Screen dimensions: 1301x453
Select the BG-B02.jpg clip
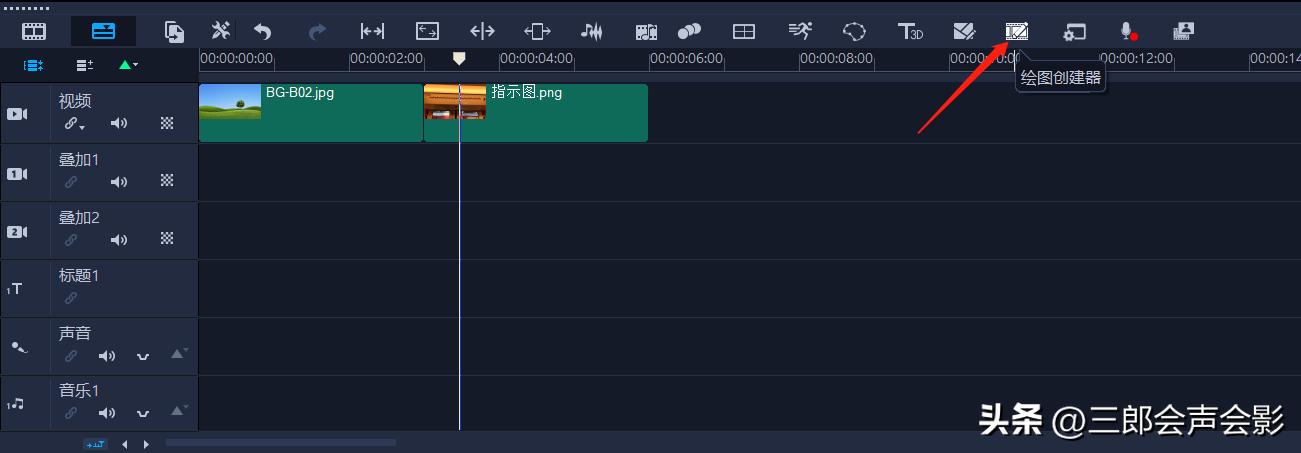[x=311, y=113]
